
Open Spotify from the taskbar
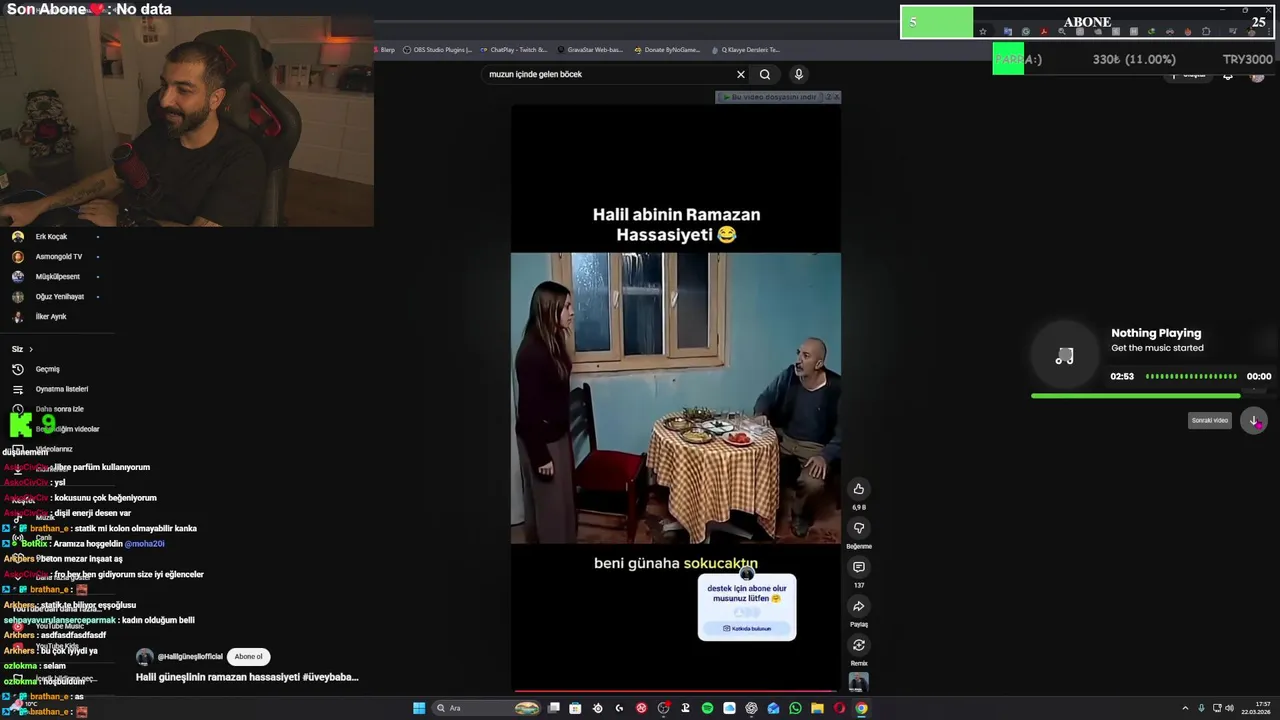click(707, 708)
